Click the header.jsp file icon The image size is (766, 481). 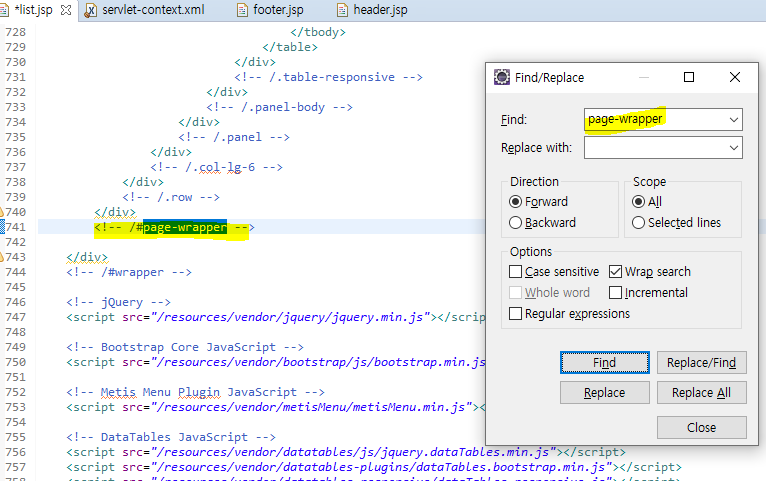tap(342, 10)
